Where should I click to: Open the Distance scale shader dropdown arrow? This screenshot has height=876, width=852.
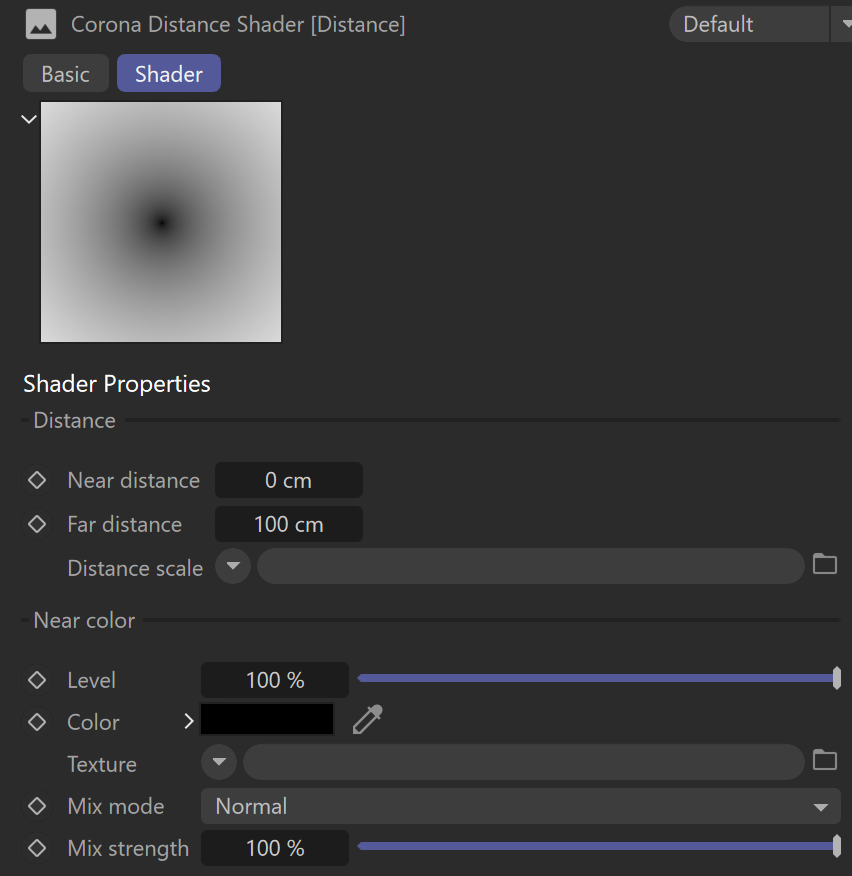(x=233, y=566)
